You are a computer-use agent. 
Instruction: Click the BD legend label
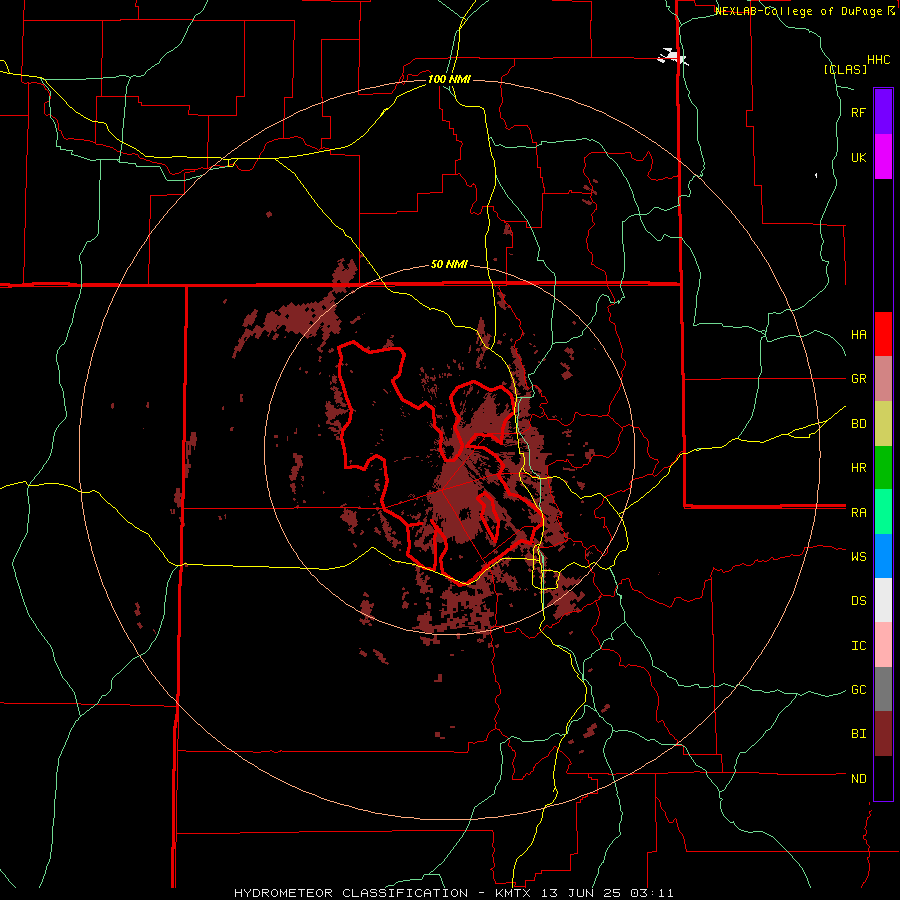coord(858,424)
